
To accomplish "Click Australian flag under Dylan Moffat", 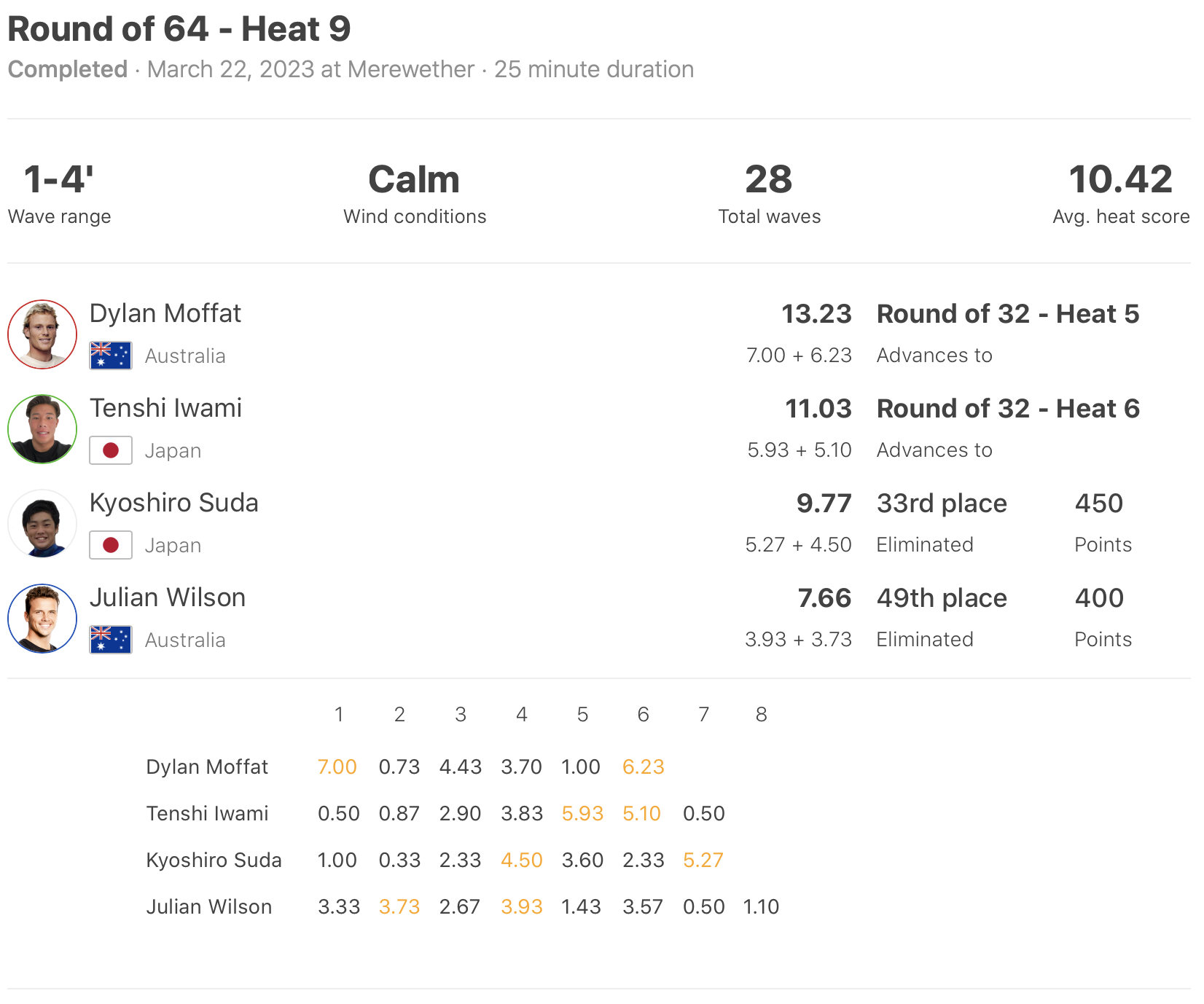I will pyautogui.click(x=111, y=356).
